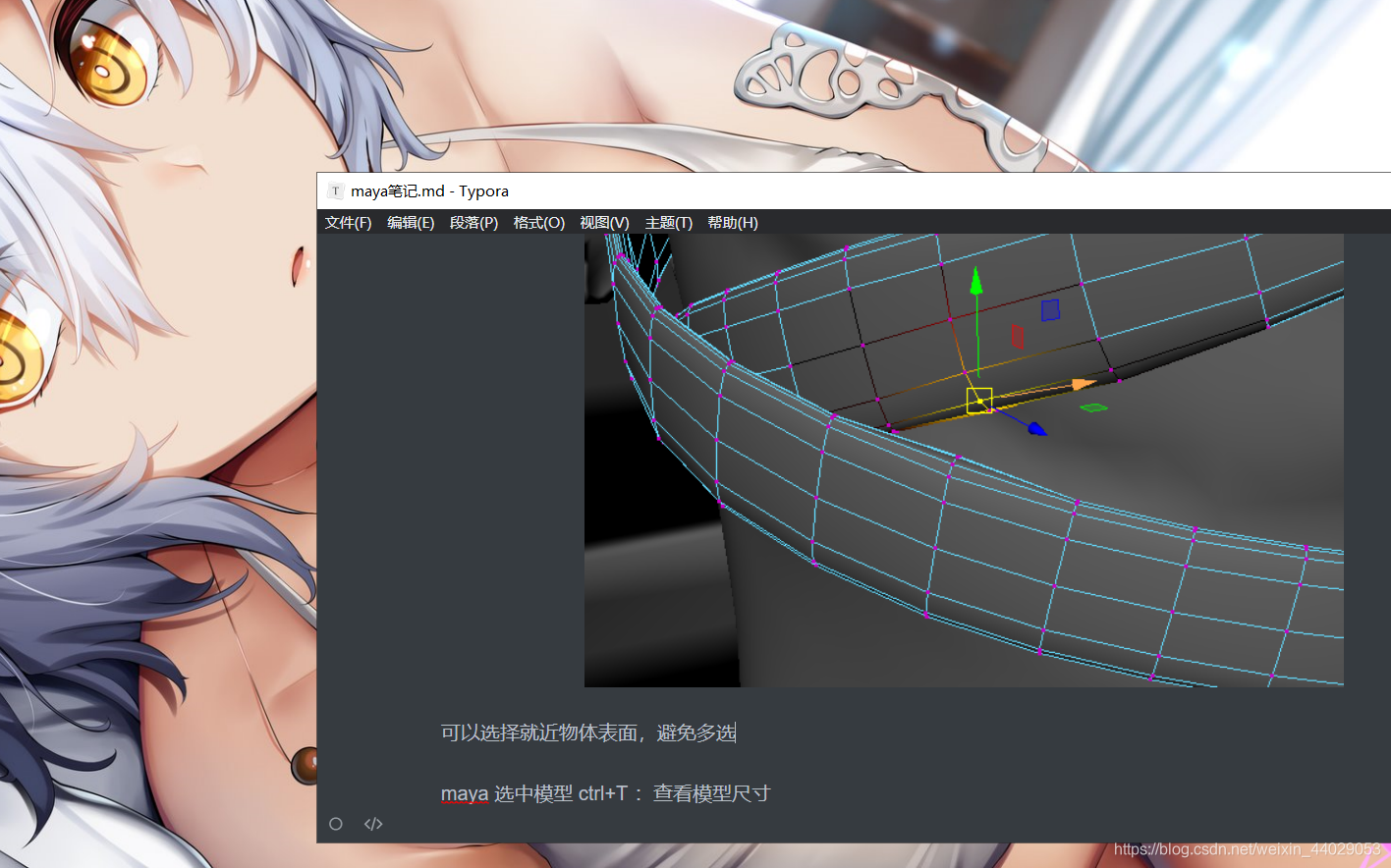The image size is (1391, 868).
Task: Click the misspelled word maya
Action: [465, 793]
